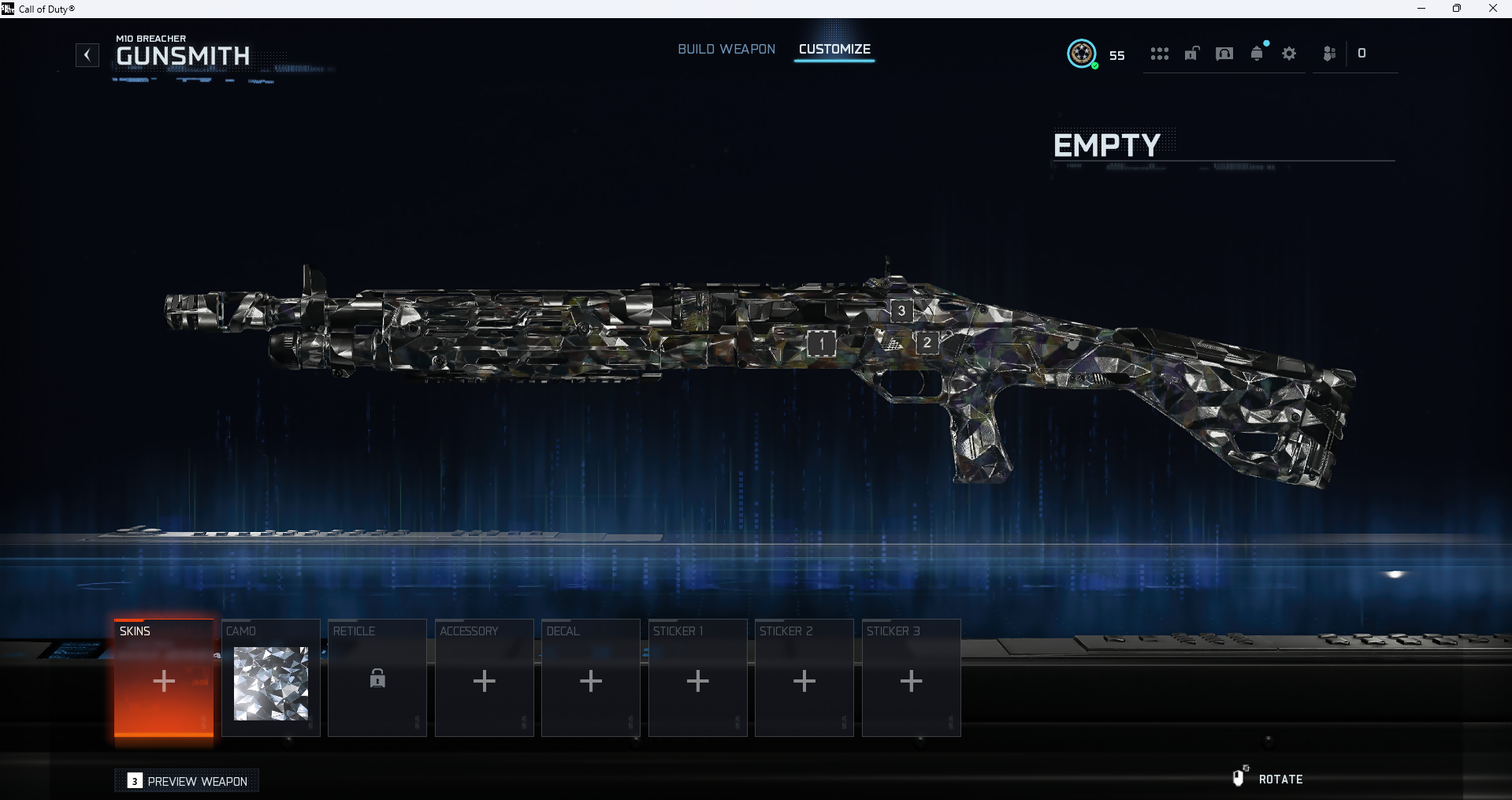Switch to the Build Weapon tab
The height and width of the screenshot is (800, 1512).
726,49
